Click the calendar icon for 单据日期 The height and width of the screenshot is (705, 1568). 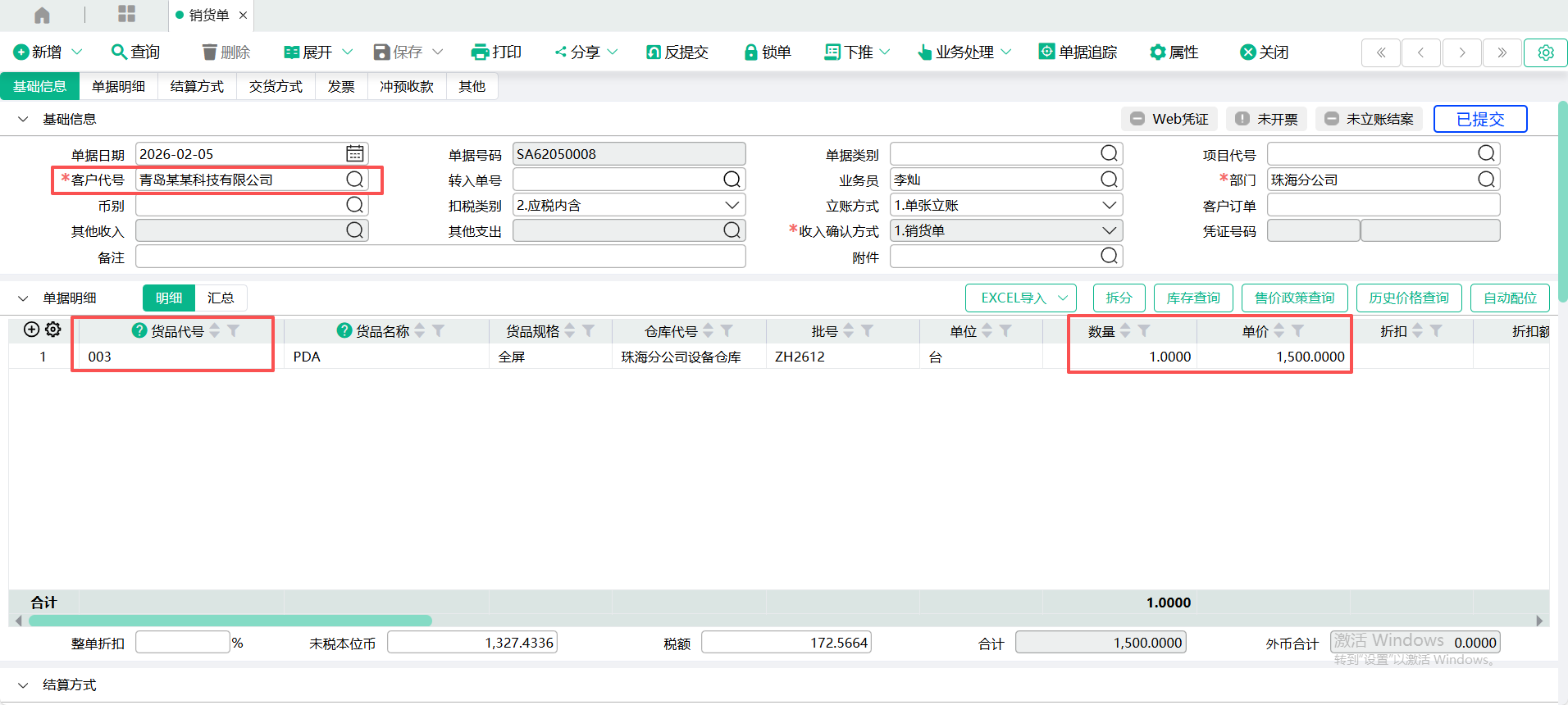click(x=354, y=154)
